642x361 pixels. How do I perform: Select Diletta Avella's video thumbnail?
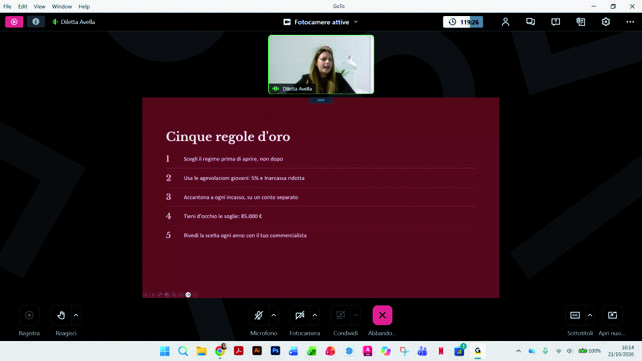[x=321, y=65]
